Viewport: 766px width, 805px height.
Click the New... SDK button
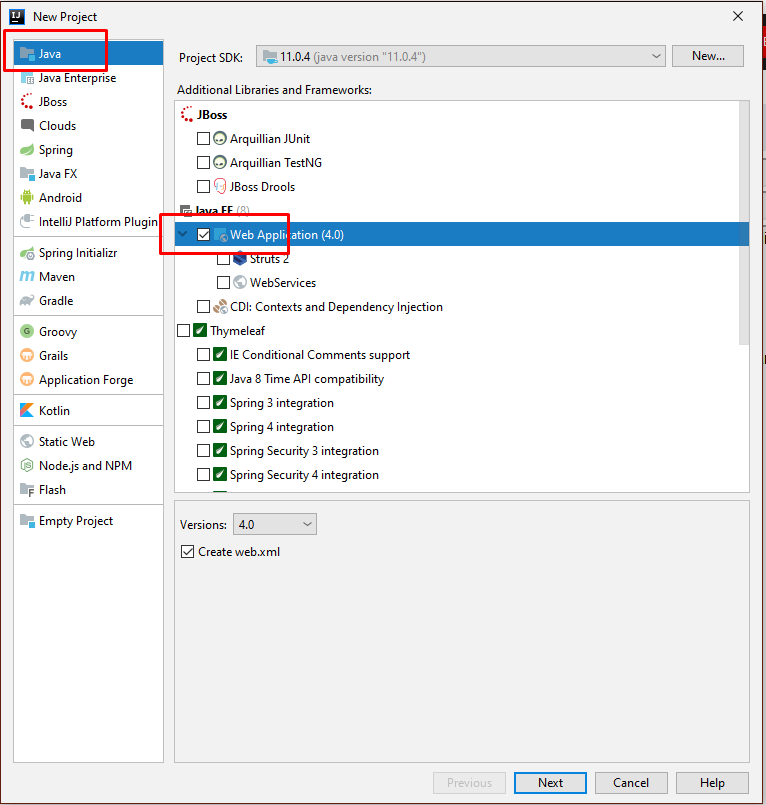(708, 56)
